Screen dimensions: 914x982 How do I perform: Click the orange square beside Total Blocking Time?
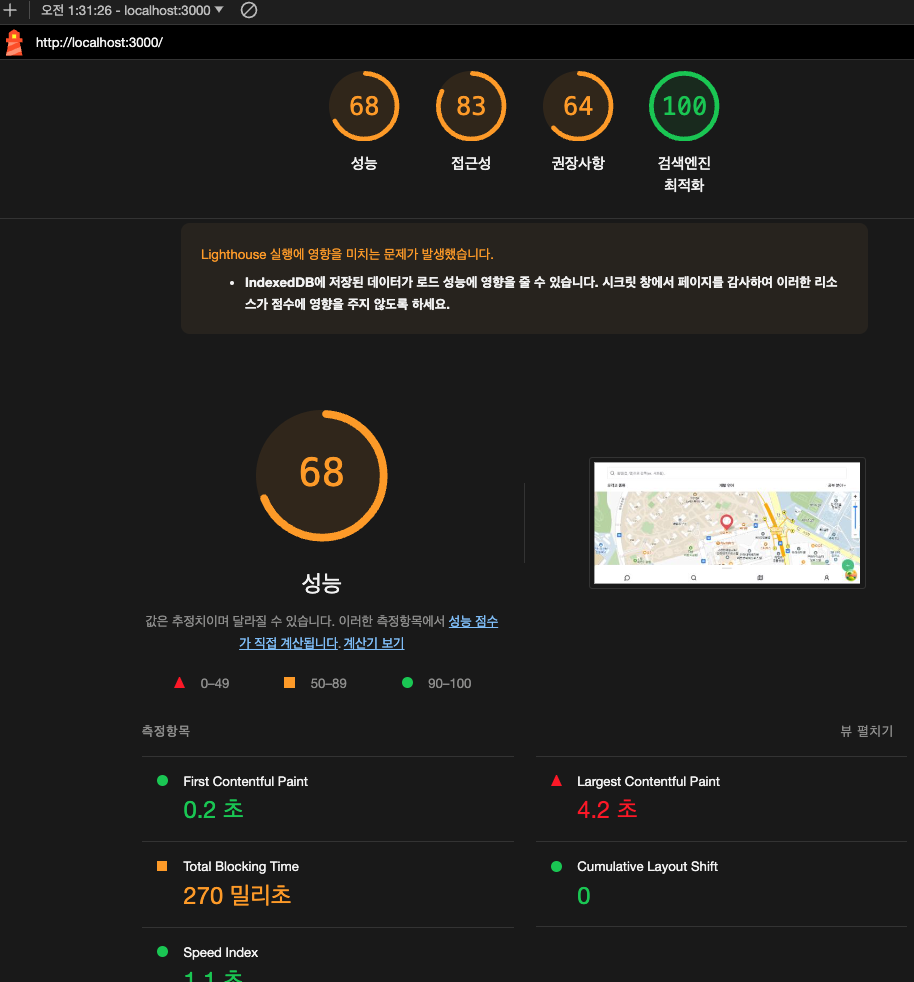[x=162, y=866]
